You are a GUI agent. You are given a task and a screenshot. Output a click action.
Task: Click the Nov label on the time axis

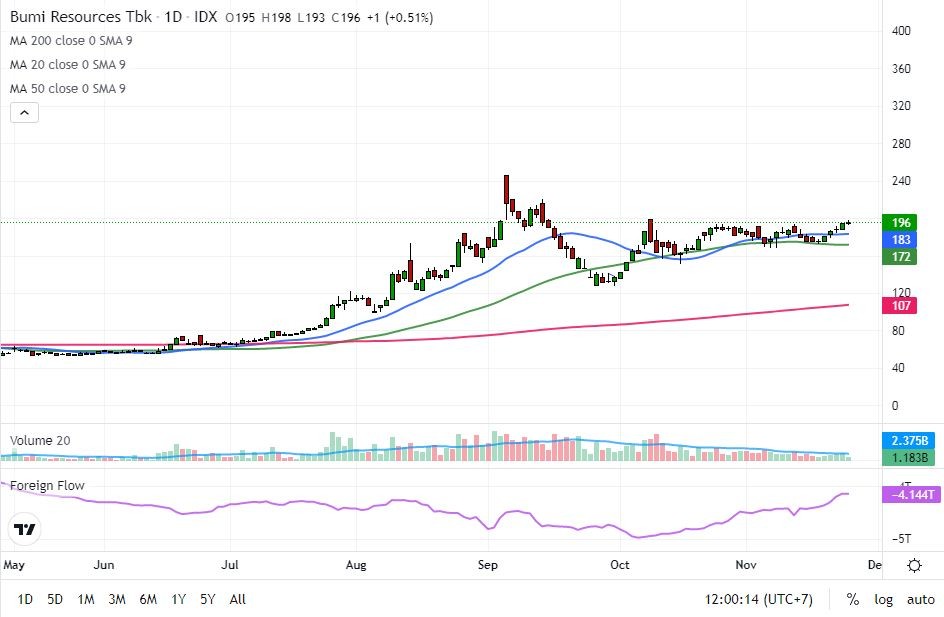[x=746, y=565]
